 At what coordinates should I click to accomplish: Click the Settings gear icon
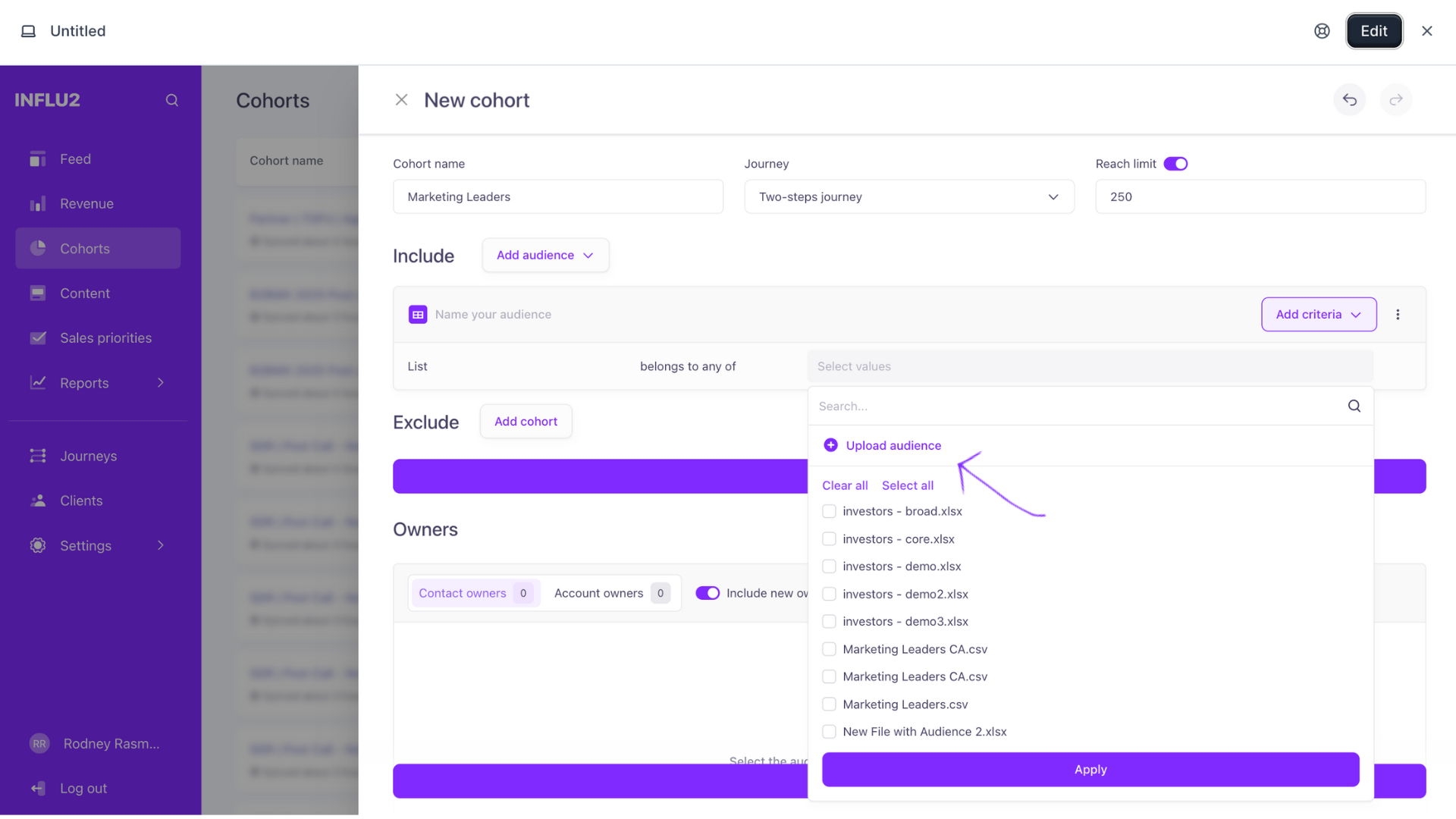coord(38,545)
